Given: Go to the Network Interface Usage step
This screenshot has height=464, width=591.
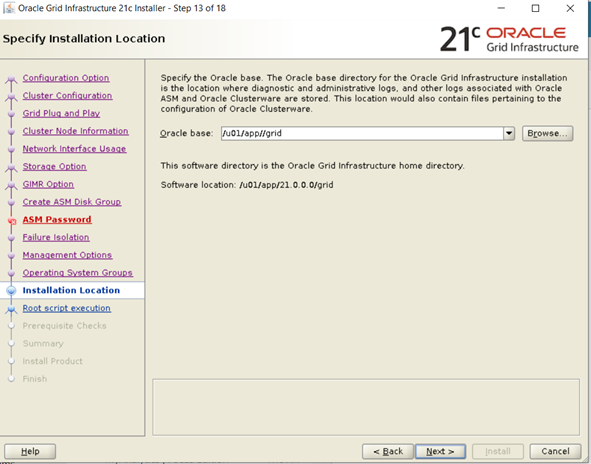Looking at the screenshot, I should (x=74, y=149).
